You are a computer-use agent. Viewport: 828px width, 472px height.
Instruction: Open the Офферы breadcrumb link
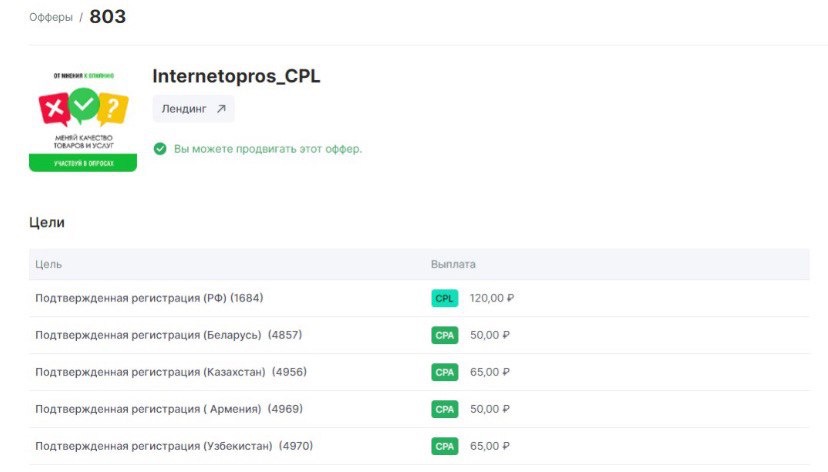coord(51,17)
